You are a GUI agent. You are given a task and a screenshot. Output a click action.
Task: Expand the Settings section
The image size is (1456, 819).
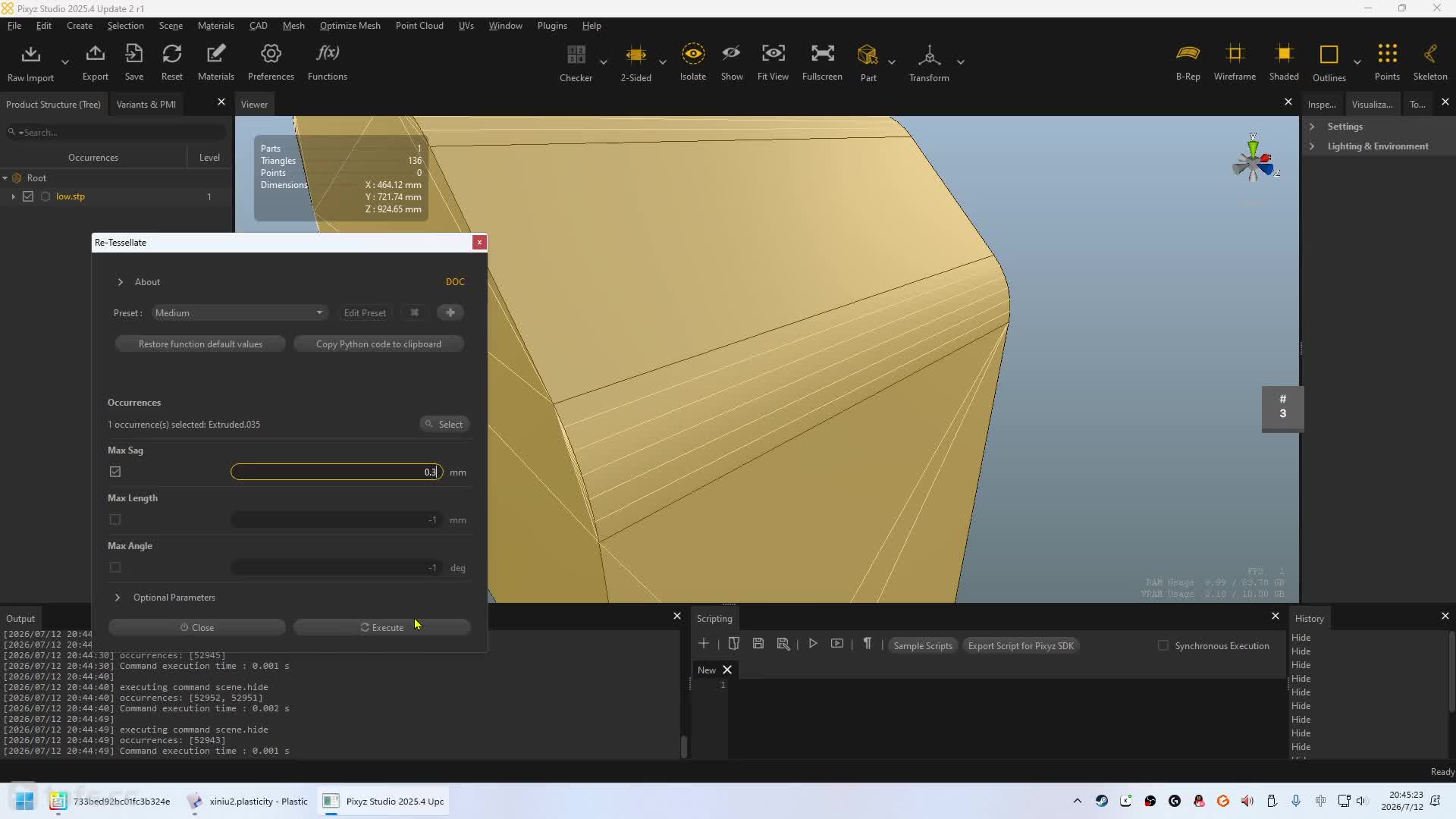1312,127
